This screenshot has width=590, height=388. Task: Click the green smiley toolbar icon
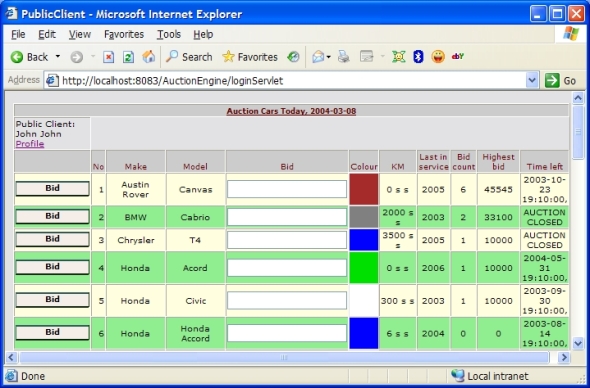(x=398, y=57)
